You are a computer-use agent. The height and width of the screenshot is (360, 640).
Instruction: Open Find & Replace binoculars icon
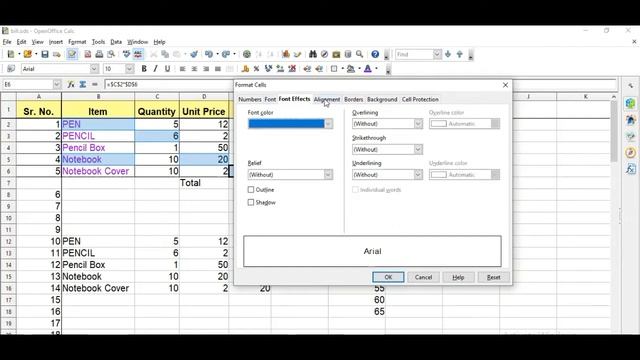[313, 54]
